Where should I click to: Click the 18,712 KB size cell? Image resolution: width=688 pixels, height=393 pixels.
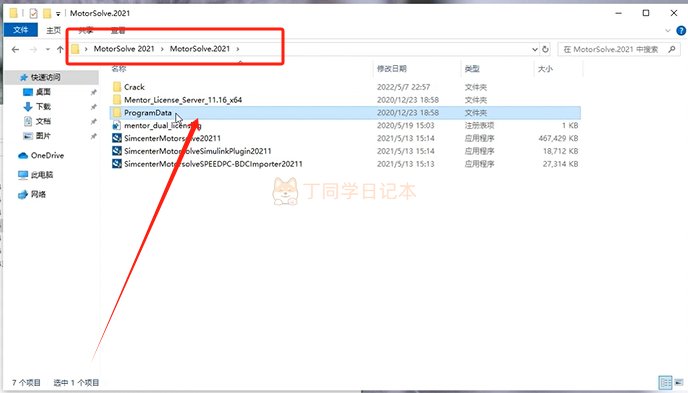(x=560, y=151)
